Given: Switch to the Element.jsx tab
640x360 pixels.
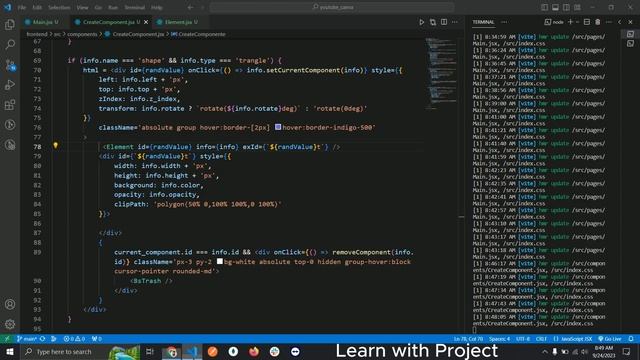Looking at the screenshot, I should point(180,22).
